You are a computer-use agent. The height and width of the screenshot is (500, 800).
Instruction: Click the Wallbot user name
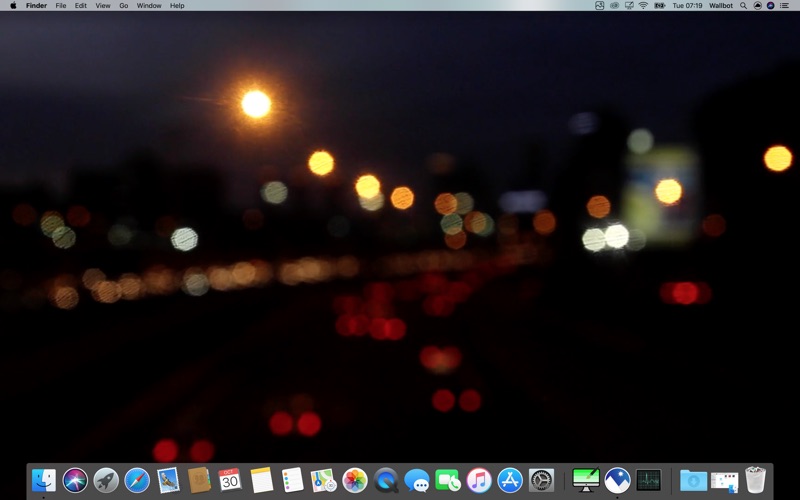[x=721, y=6]
